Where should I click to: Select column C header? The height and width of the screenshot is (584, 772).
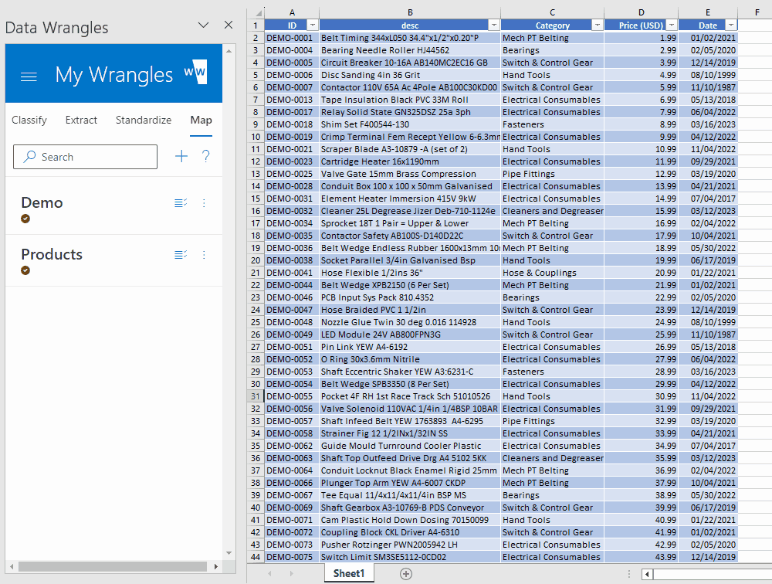pos(552,12)
